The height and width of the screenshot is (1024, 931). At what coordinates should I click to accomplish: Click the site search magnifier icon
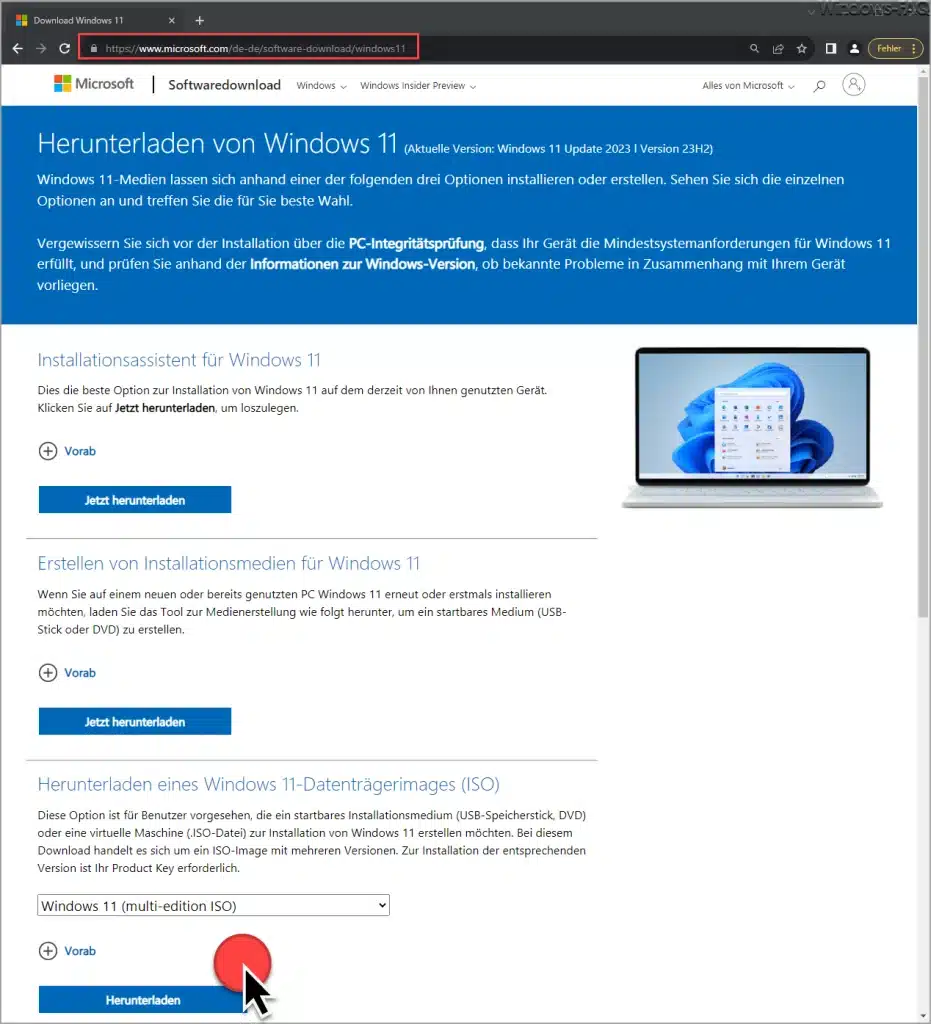(x=819, y=86)
